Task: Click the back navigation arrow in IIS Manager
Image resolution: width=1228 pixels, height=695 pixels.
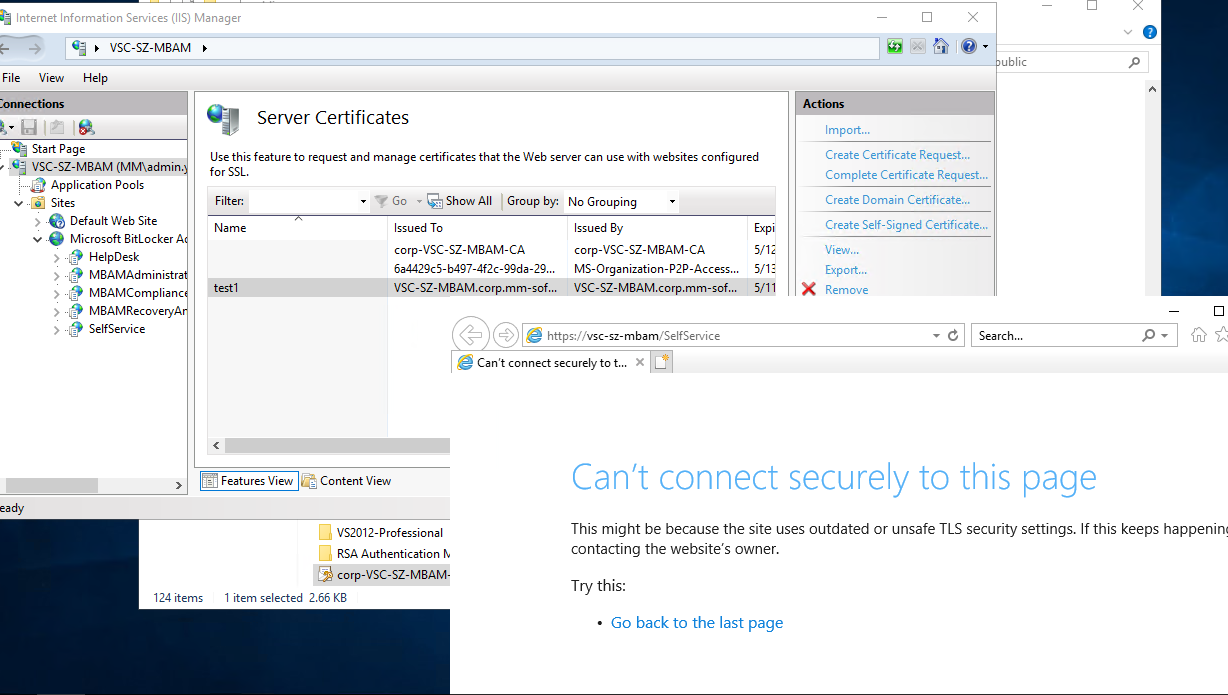Action: click(x=8, y=46)
